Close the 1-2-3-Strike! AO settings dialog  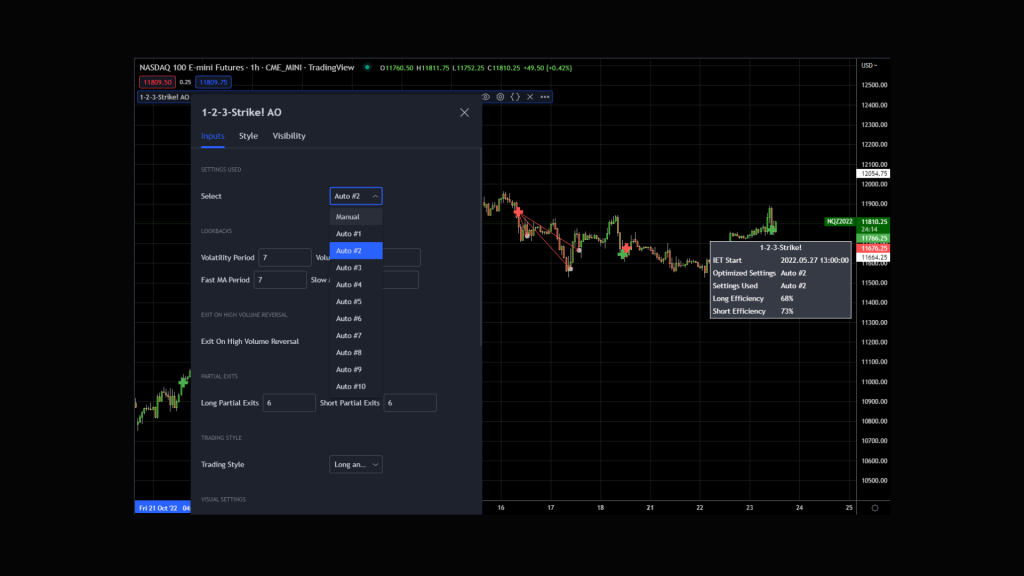coord(464,112)
